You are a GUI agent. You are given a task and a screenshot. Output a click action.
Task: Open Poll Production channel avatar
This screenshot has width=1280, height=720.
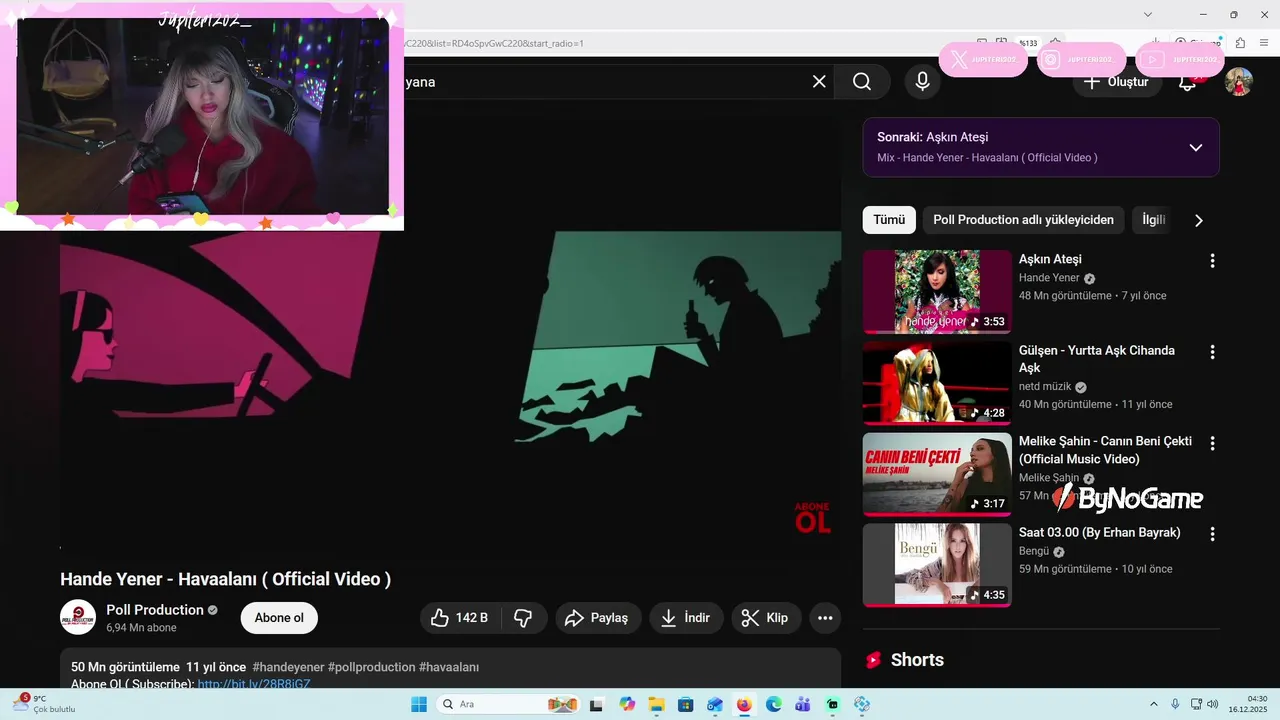(x=78, y=618)
